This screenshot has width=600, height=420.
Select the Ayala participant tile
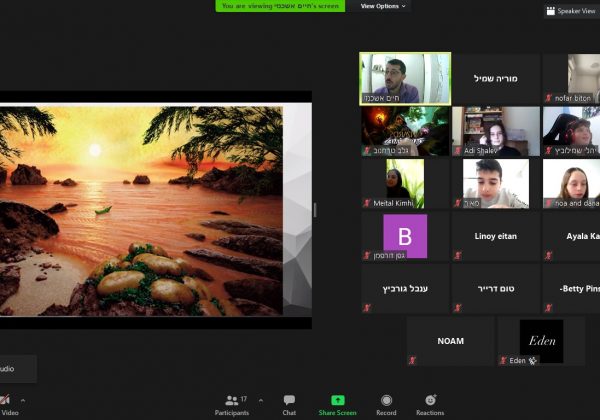571,236
